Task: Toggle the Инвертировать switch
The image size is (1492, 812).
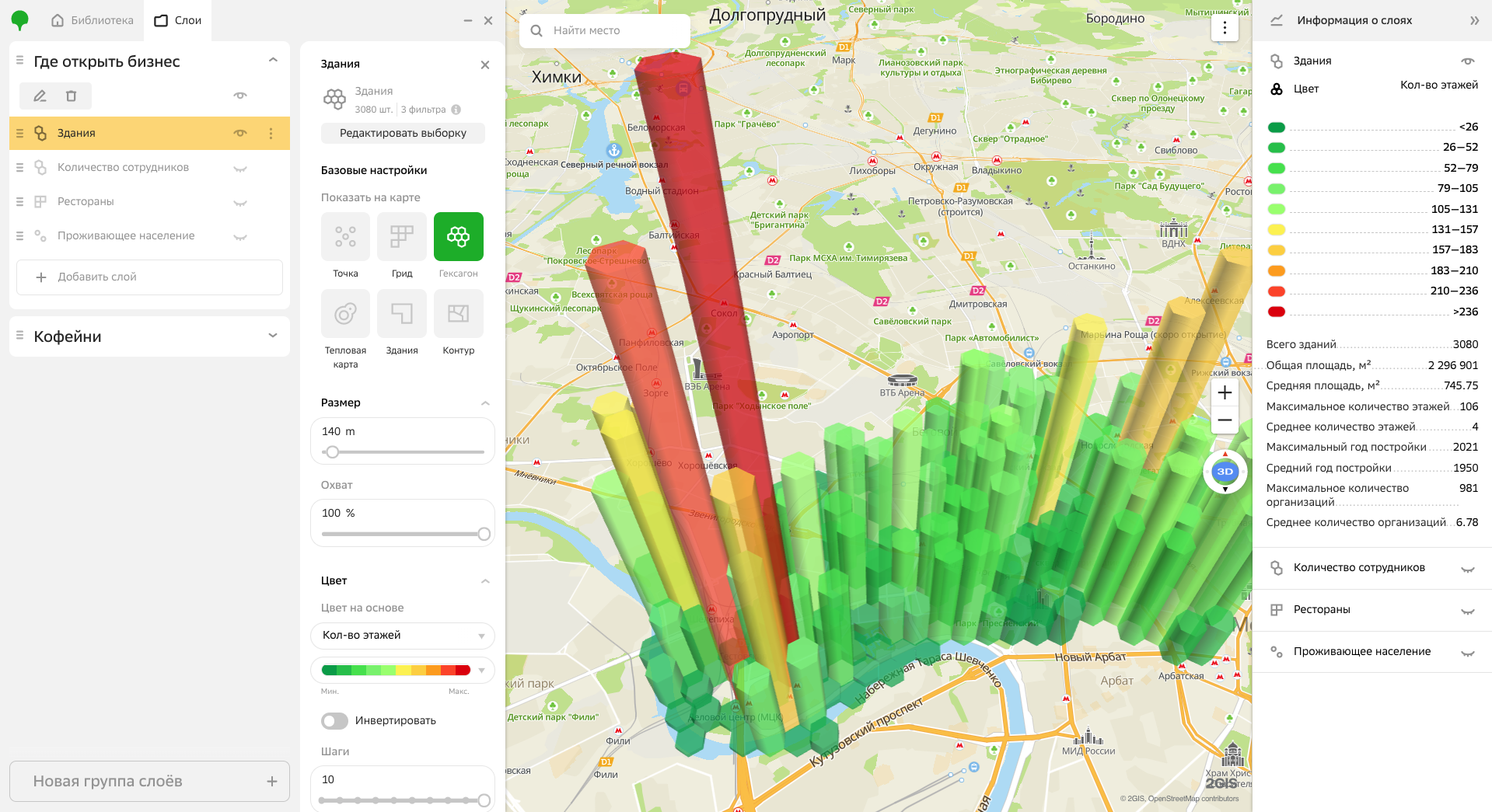Action: (335, 721)
